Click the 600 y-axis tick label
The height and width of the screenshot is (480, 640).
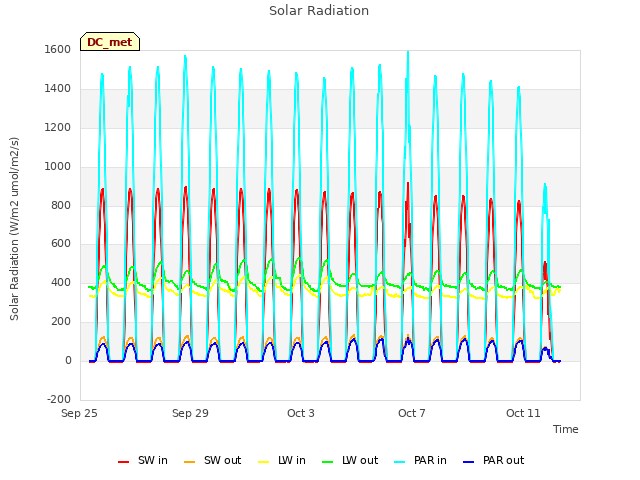pyautogui.click(x=61, y=244)
